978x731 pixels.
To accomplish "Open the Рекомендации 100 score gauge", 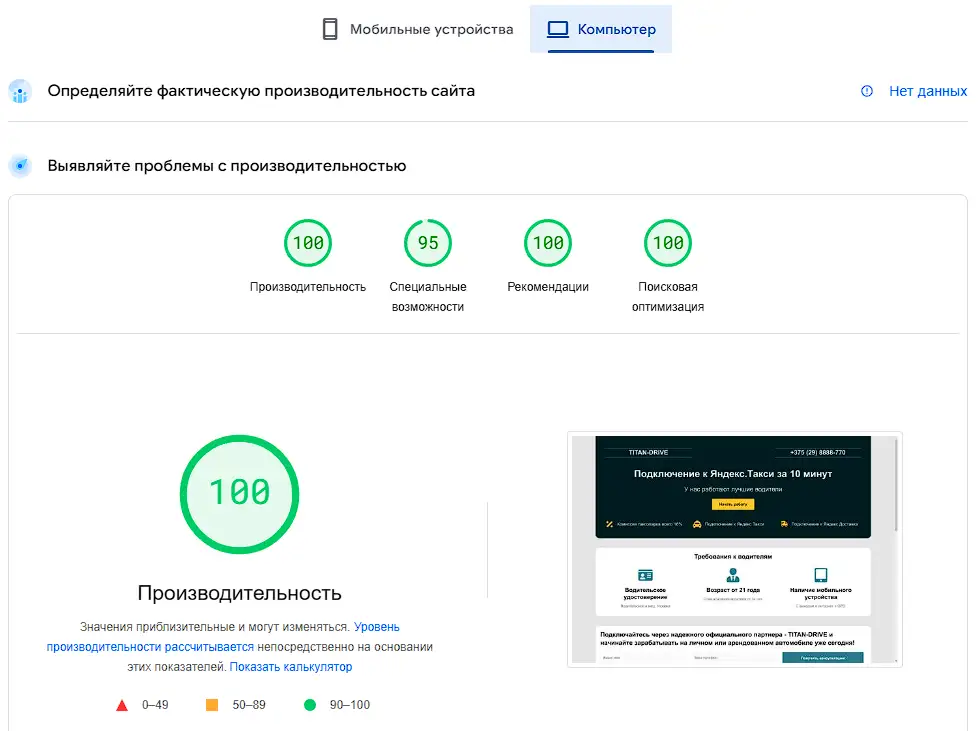I will 548,243.
